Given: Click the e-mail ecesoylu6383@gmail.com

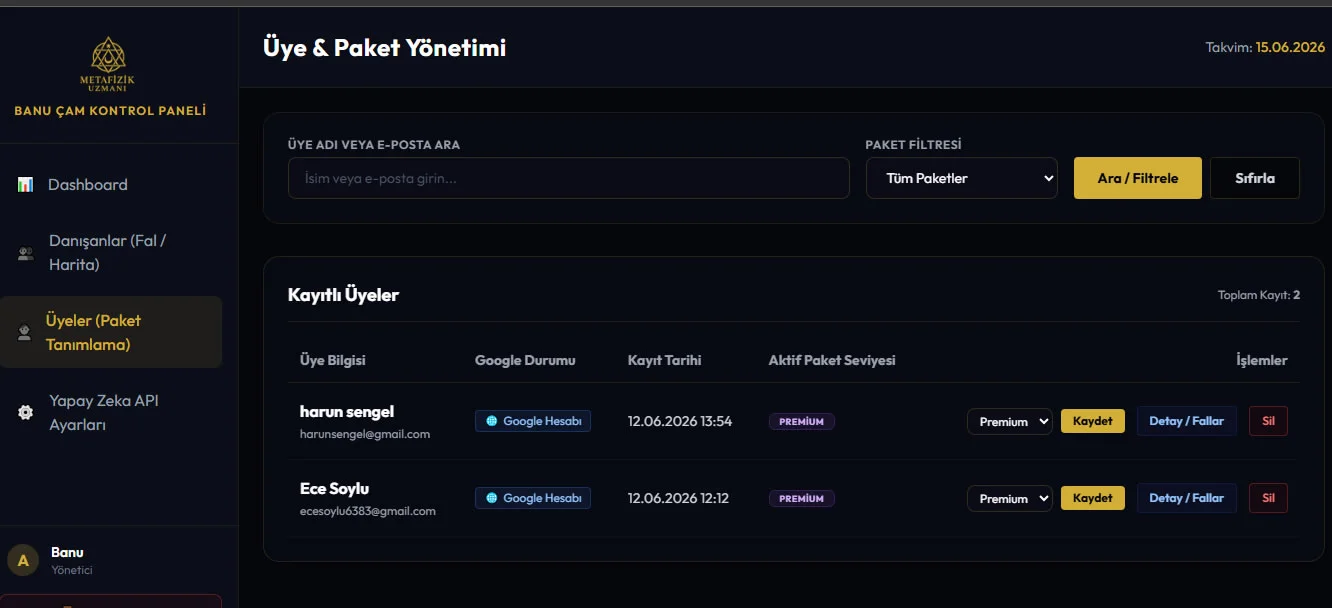Looking at the screenshot, I should (x=368, y=511).
